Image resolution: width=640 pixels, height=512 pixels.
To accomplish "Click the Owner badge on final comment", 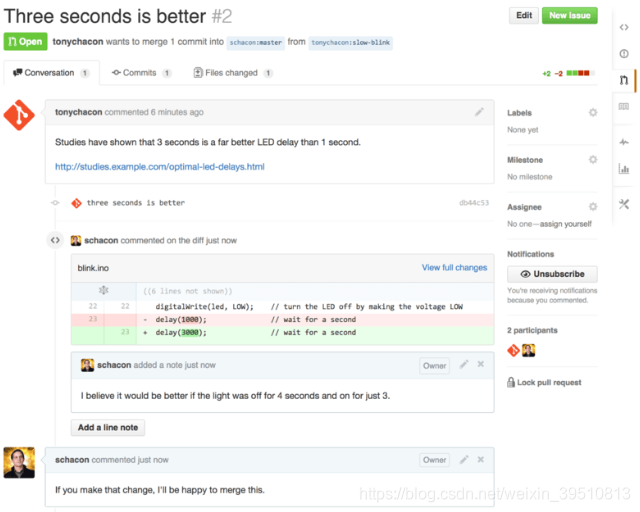I will (434, 460).
